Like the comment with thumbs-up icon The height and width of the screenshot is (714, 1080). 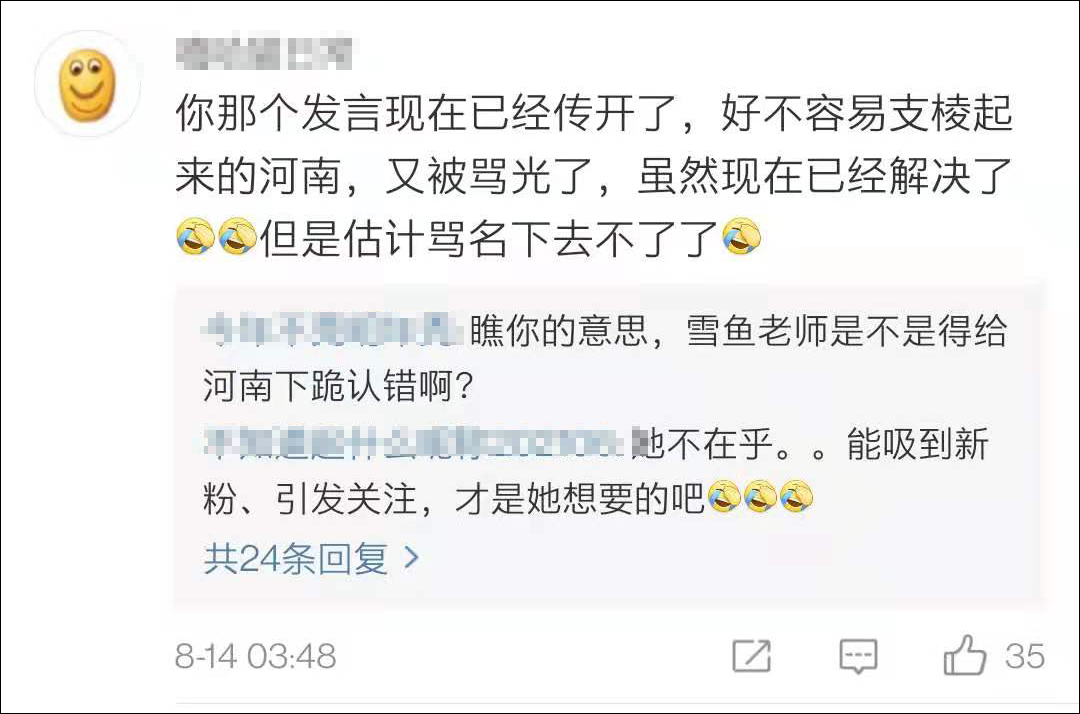pos(965,655)
